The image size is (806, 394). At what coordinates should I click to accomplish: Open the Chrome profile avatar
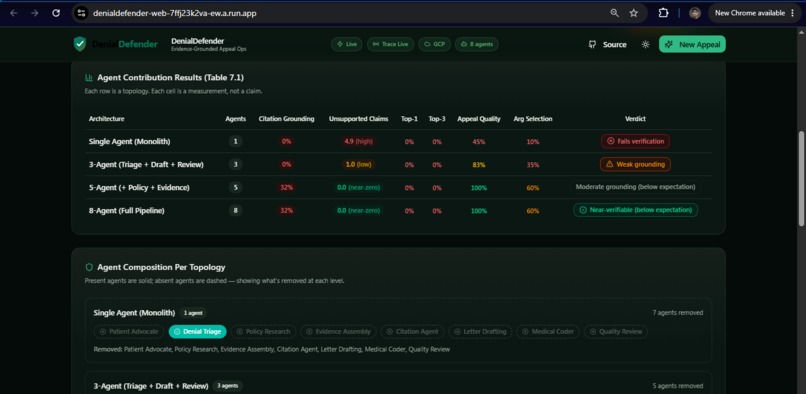click(695, 13)
